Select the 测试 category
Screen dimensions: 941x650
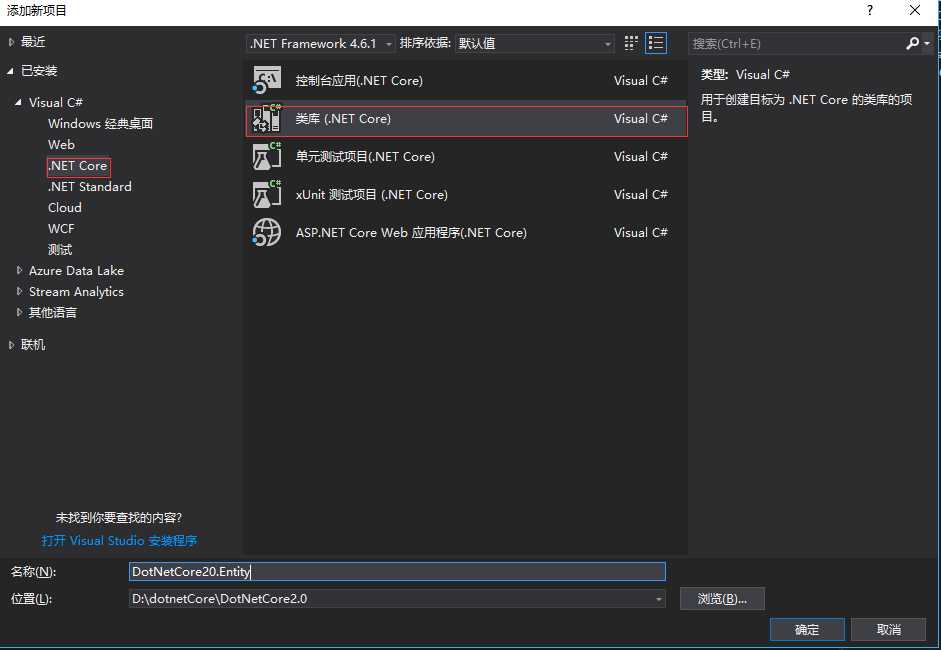pos(60,250)
